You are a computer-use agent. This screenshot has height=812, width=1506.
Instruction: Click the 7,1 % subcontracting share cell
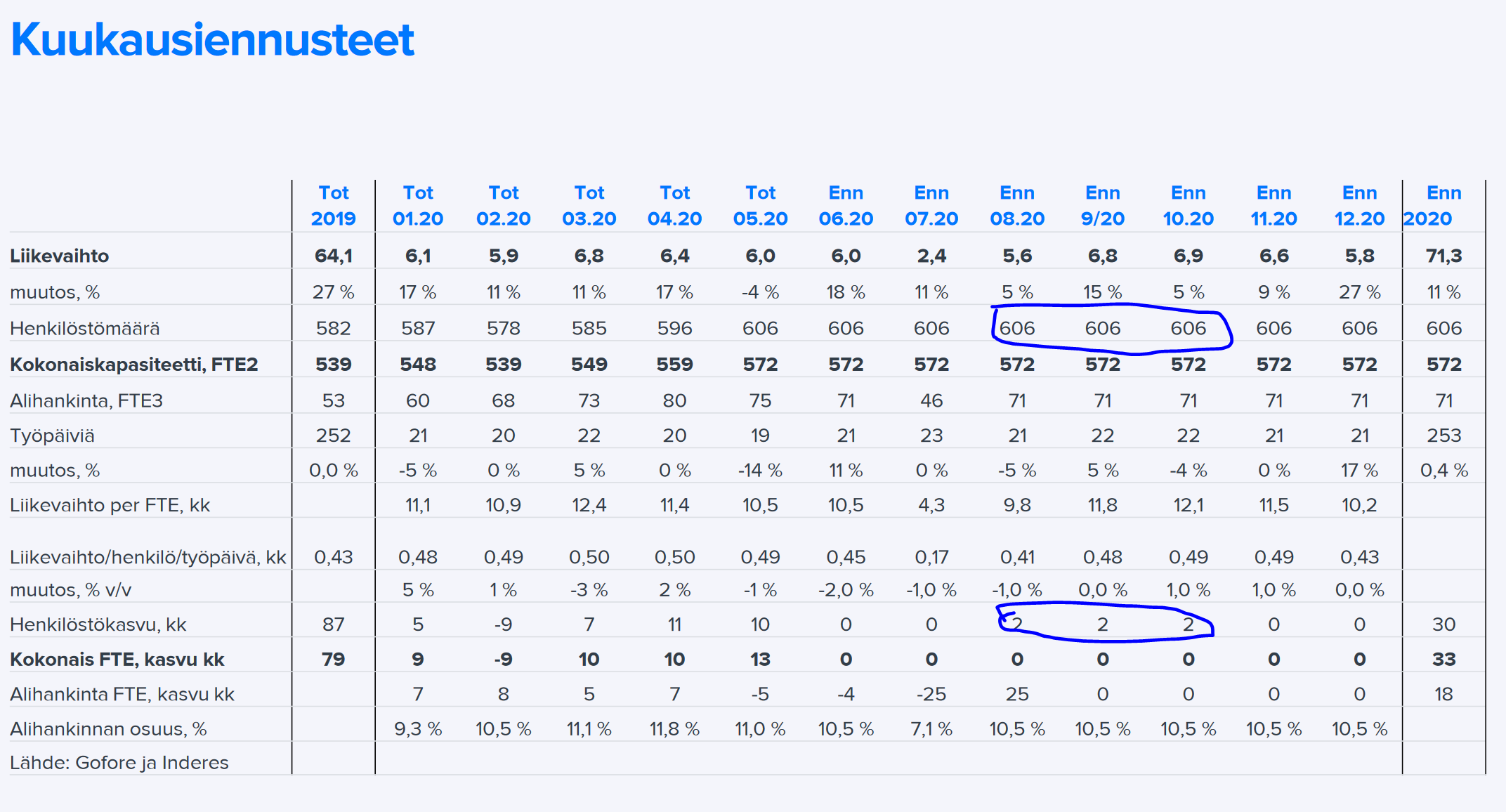931,729
